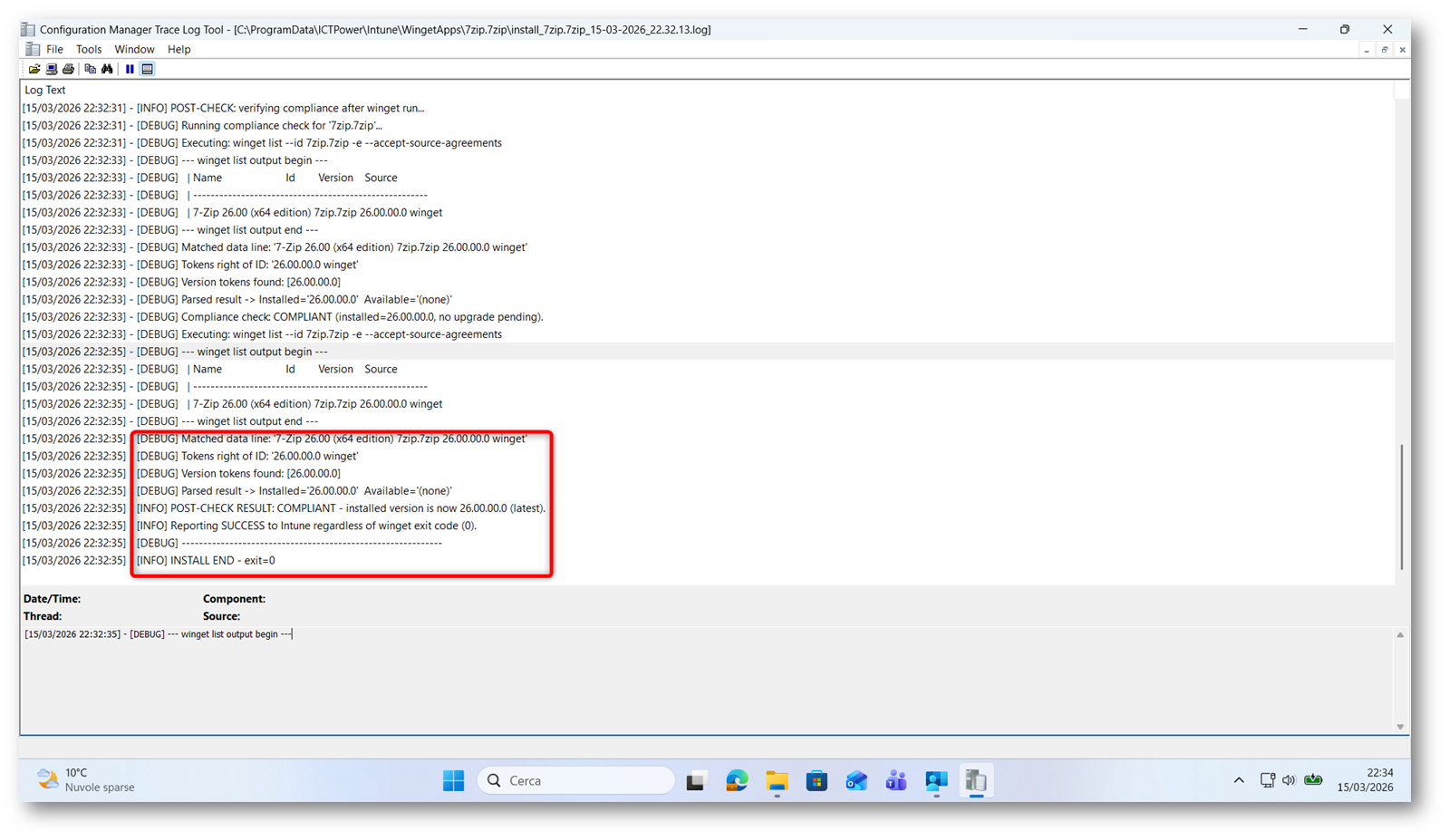Expand the hidden system tray icons chevron

click(1239, 780)
